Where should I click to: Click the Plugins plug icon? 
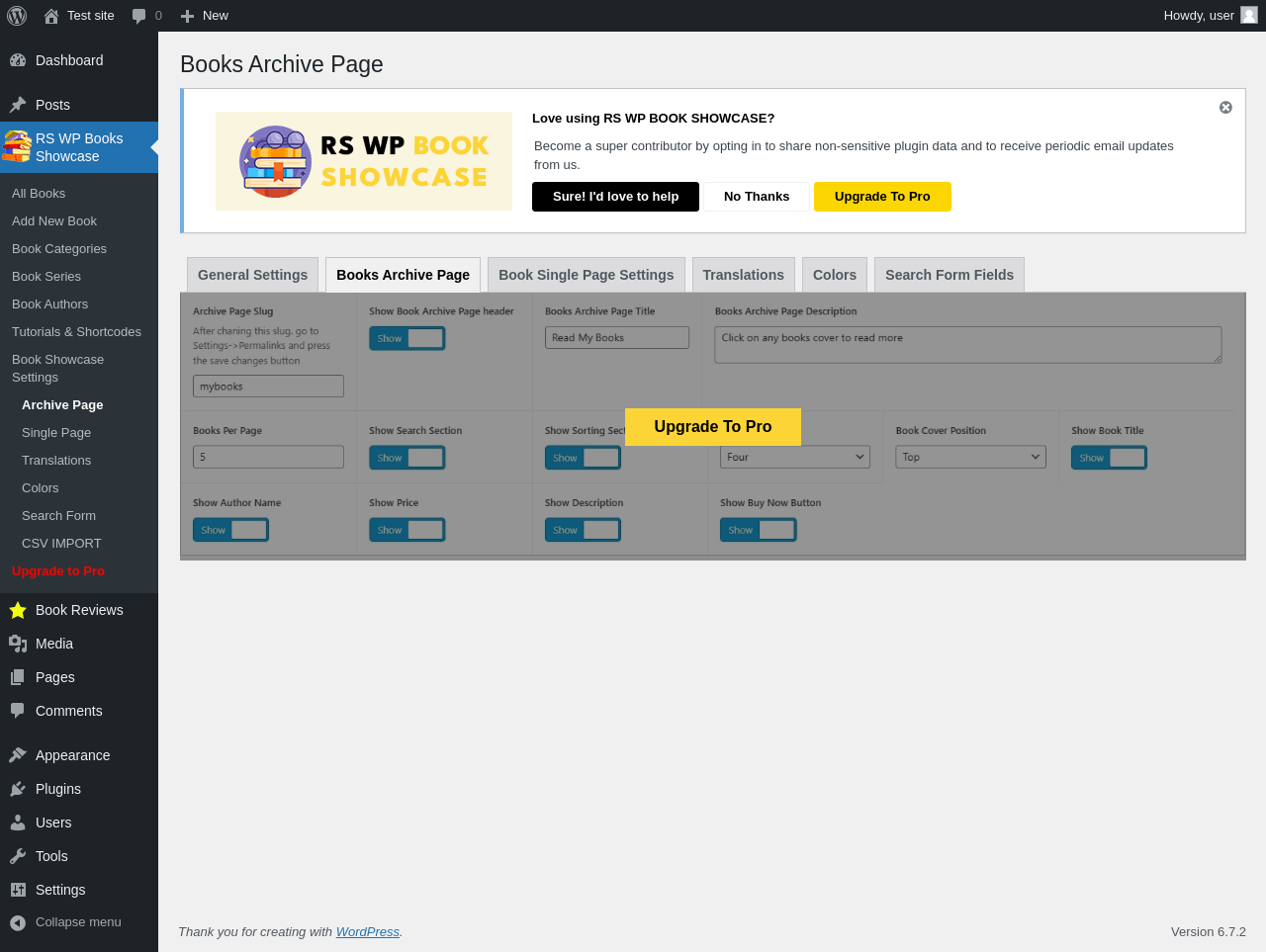tap(18, 789)
